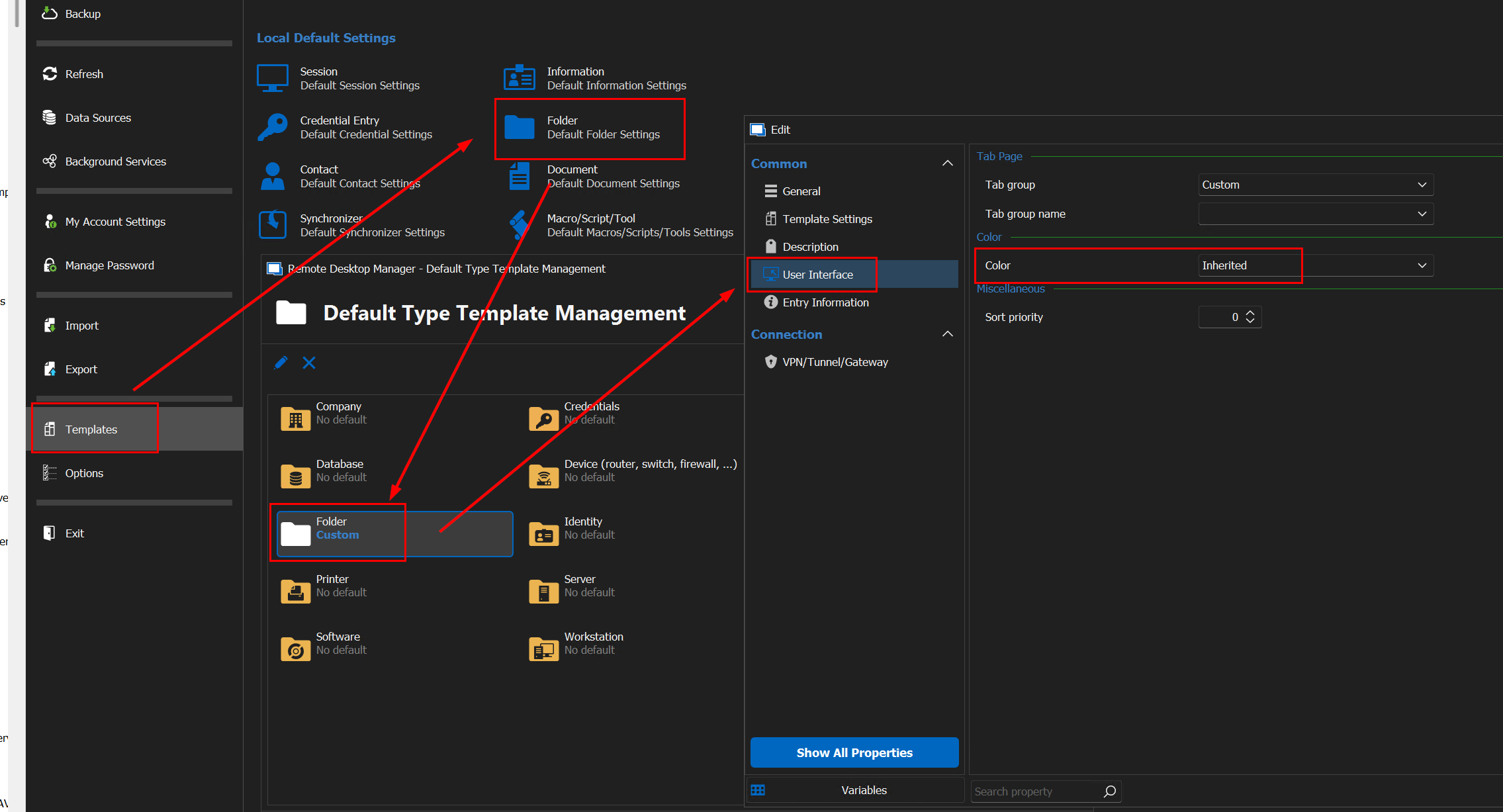The image size is (1503, 812).
Task: Open the Tab group name dropdown
Action: click(x=1316, y=214)
